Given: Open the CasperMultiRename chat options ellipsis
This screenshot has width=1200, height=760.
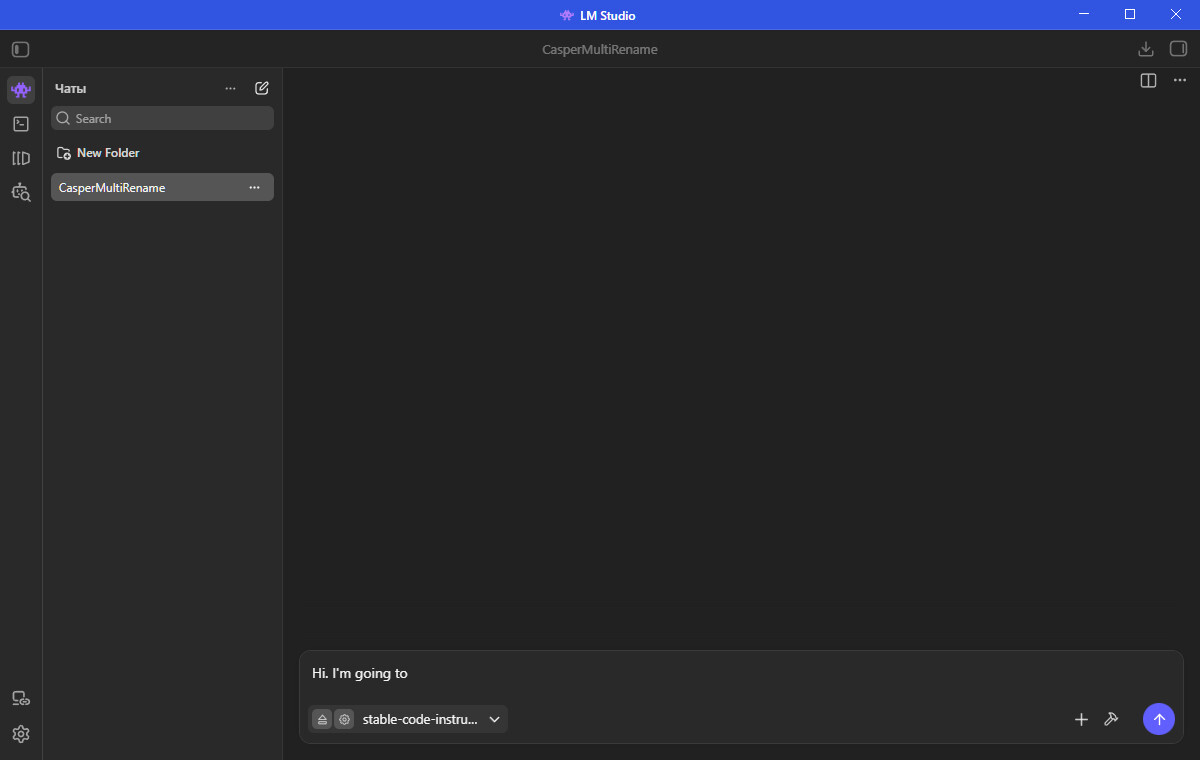Looking at the screenshot, I should pyautogui.click(x=254, y=187).
